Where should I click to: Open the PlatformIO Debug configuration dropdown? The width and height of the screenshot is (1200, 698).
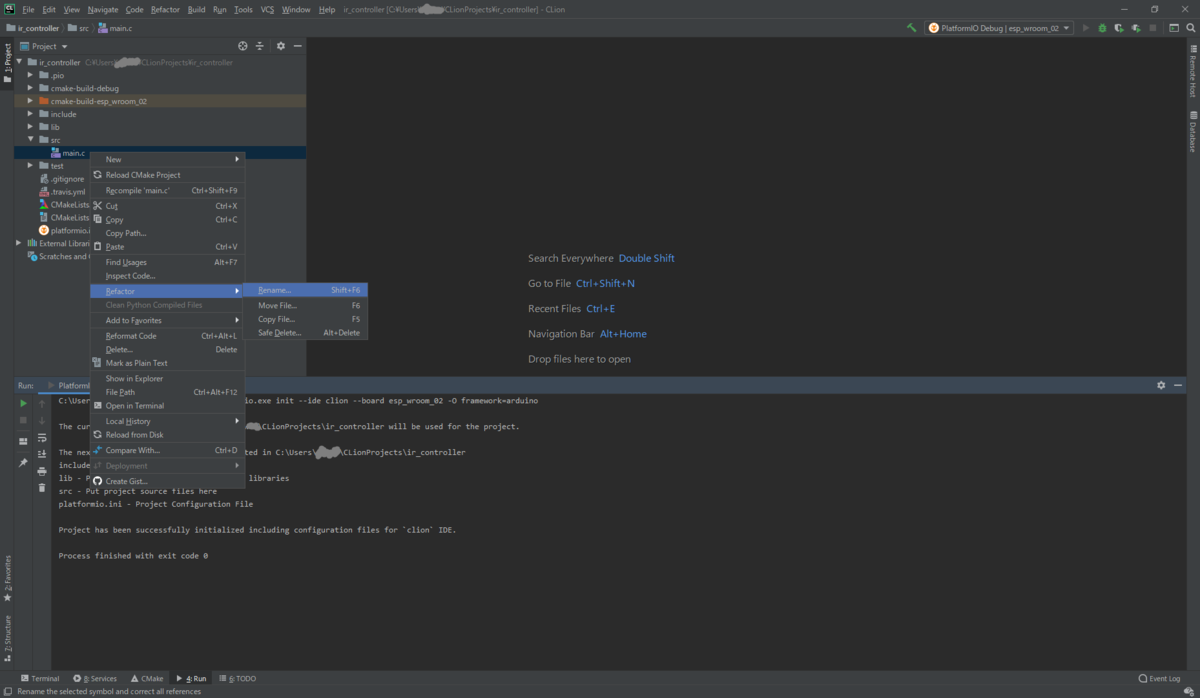point(999,28)
